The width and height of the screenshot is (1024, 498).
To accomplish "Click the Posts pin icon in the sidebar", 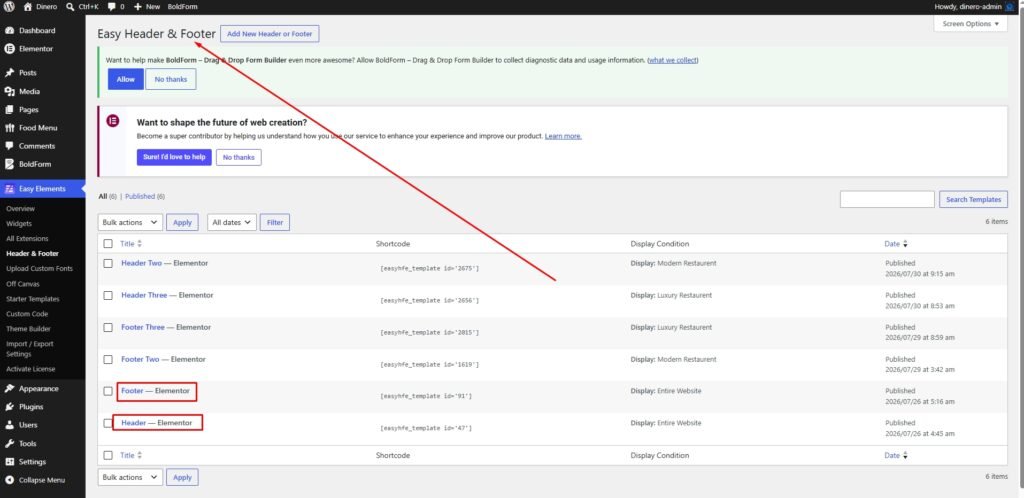I will point(9,72).
